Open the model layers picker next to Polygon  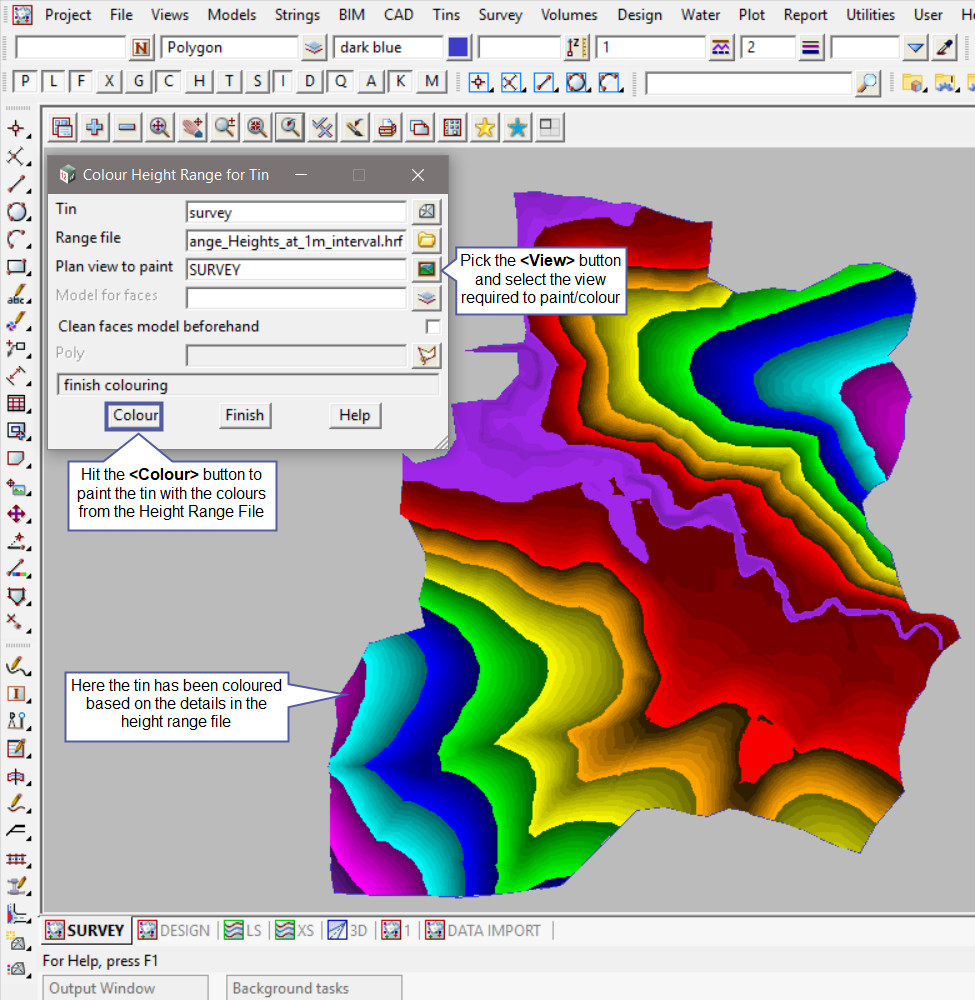pos(314,48)
